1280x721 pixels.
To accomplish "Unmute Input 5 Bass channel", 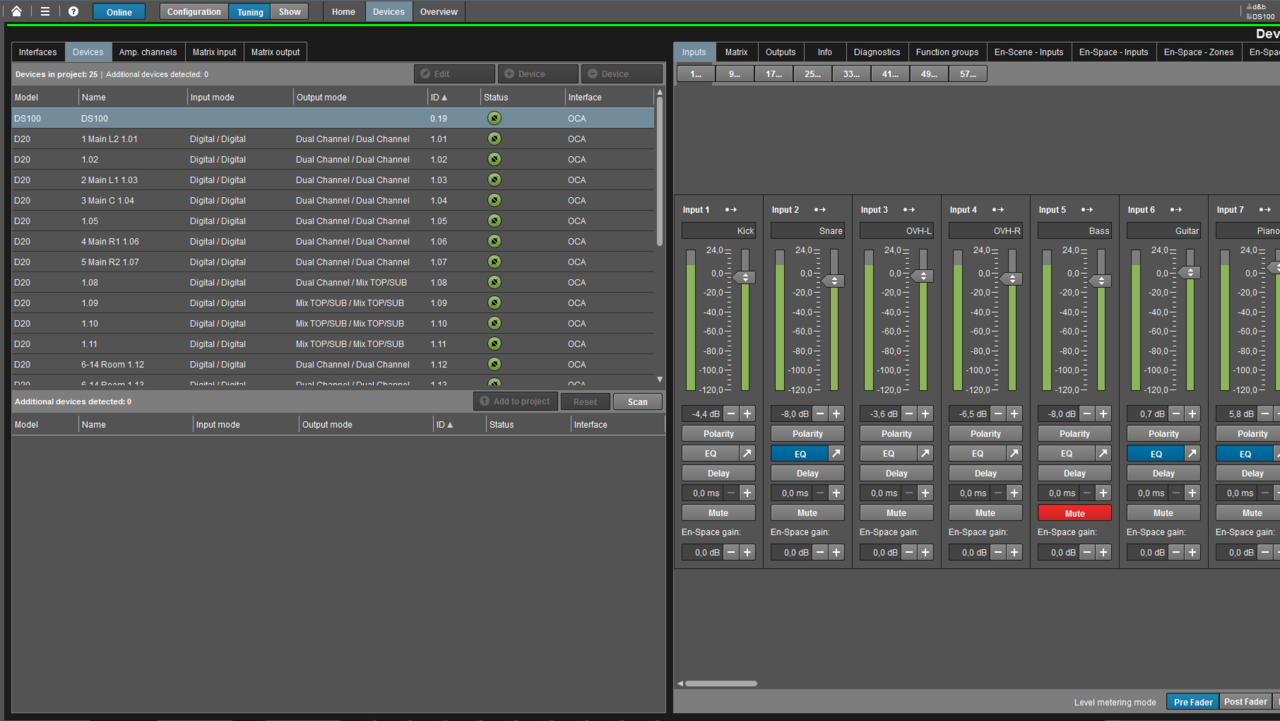I will click(x=1074, y=513).
